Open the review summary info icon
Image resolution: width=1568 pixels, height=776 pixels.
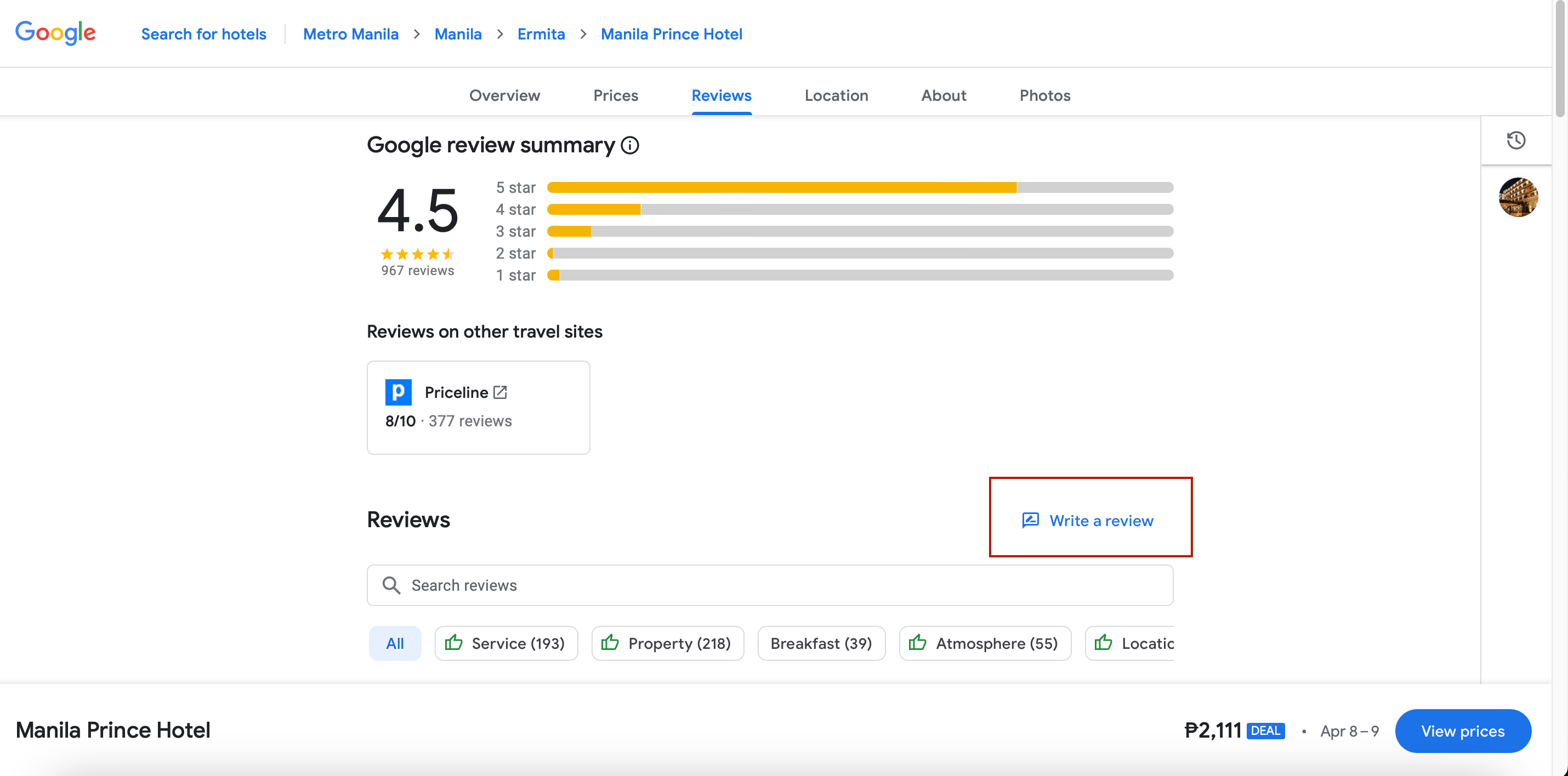click(x=630, y=145)
